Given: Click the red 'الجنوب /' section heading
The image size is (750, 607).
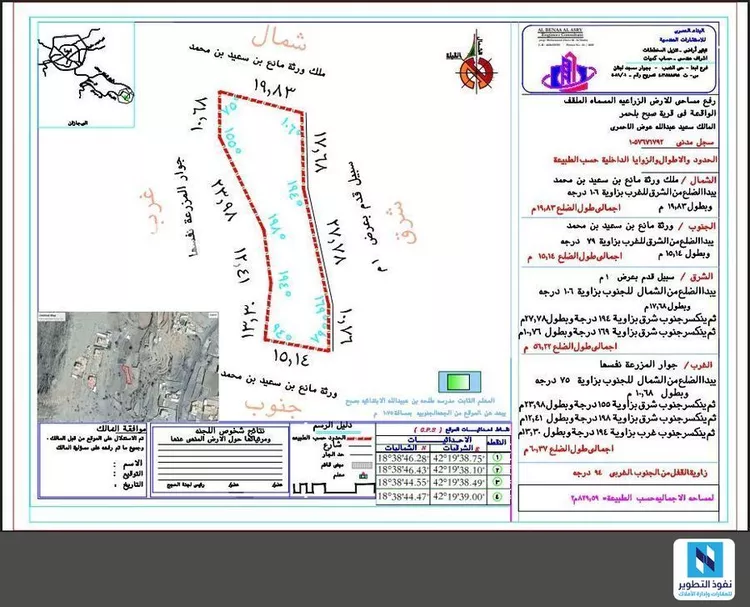Looking at the screenshot, I should (699, 226).
